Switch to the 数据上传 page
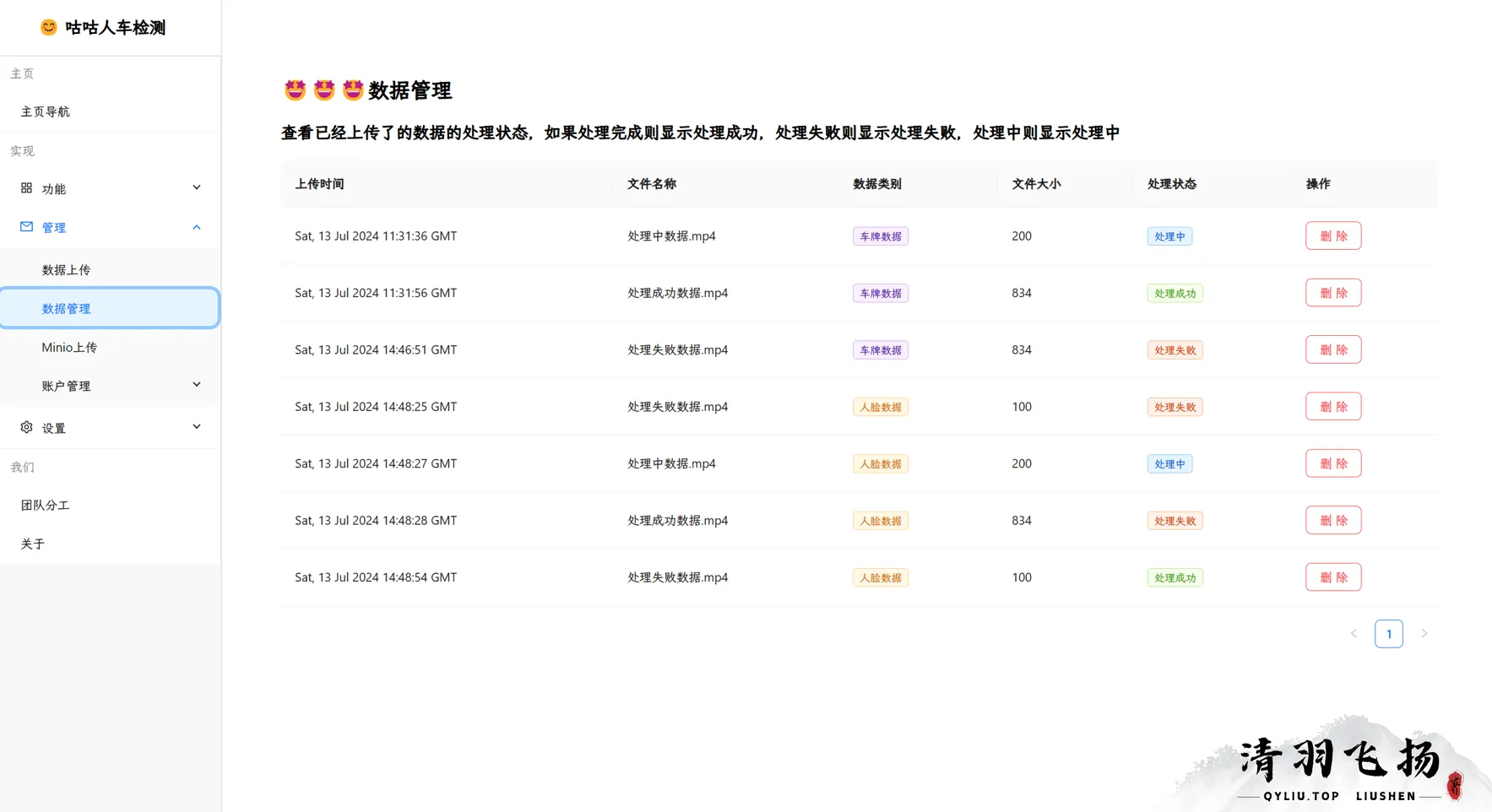This screenshot has width=1492, height=812. pos(67,268)
